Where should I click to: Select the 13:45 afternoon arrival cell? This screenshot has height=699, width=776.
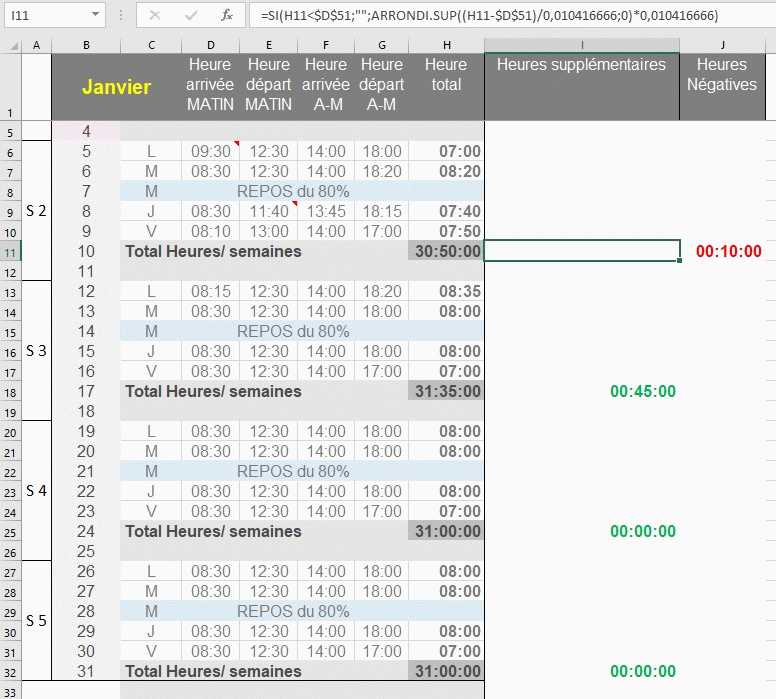click(326, 211)
